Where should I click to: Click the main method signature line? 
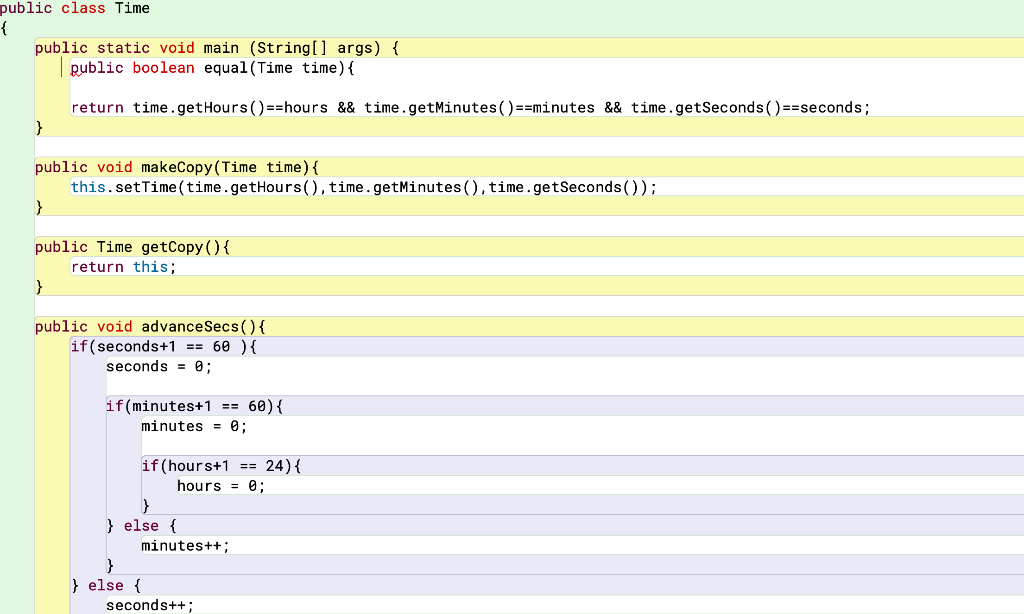pos(217,48)
